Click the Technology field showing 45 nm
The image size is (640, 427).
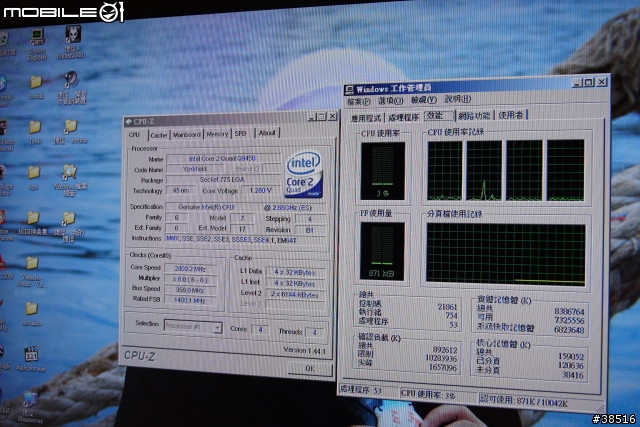180,191
